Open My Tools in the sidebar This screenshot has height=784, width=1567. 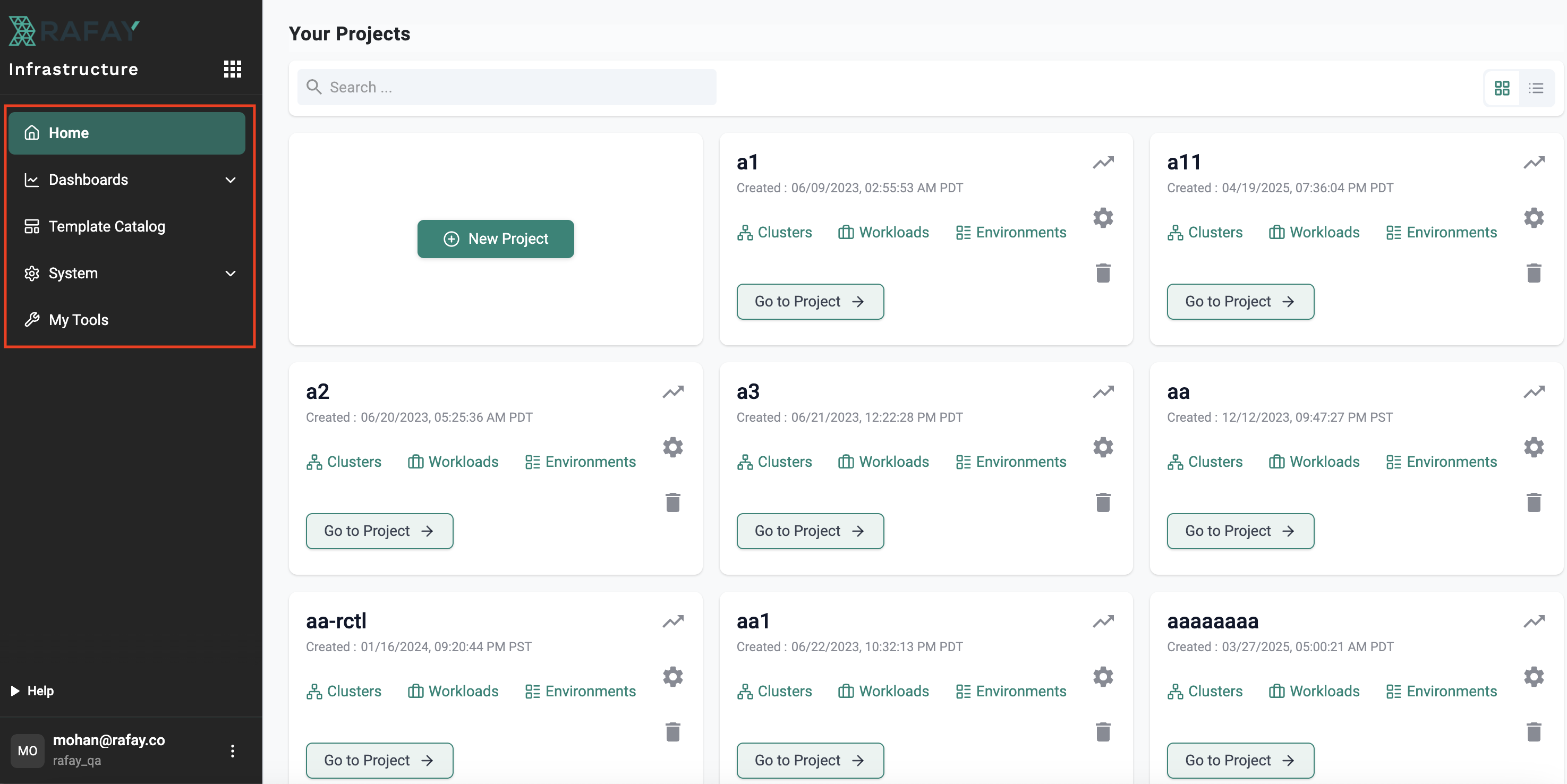point(127,320)
